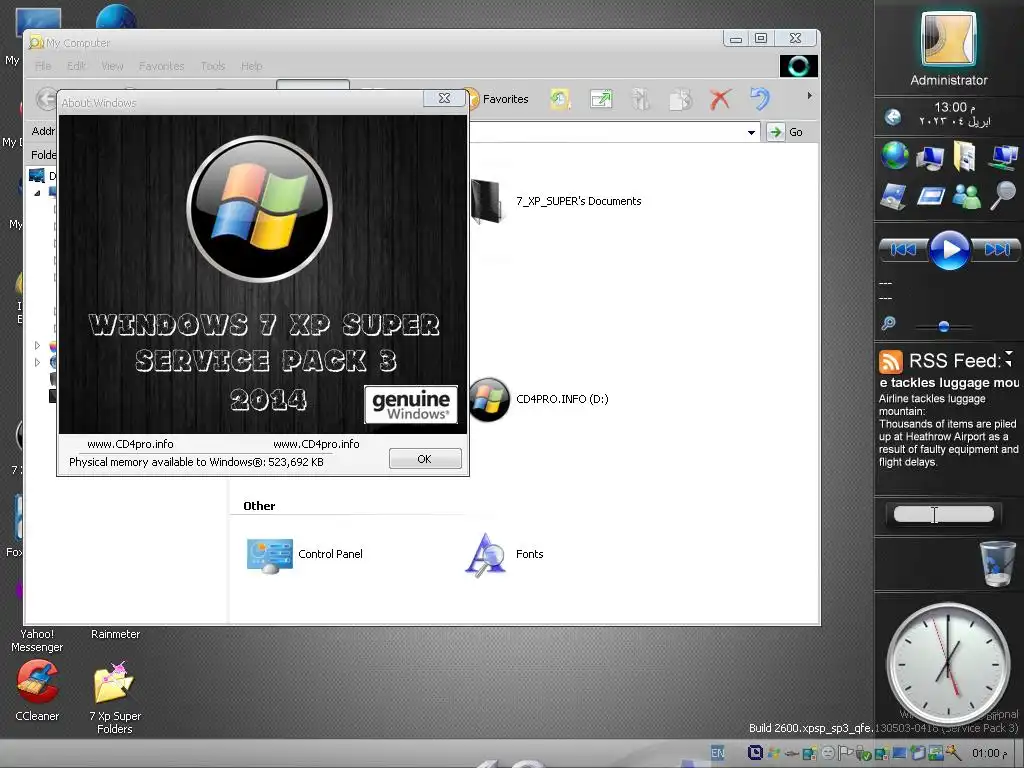The image size is (1024, 768).
Task: Click the Administrator user picture
Action: (x=948, y=39)
